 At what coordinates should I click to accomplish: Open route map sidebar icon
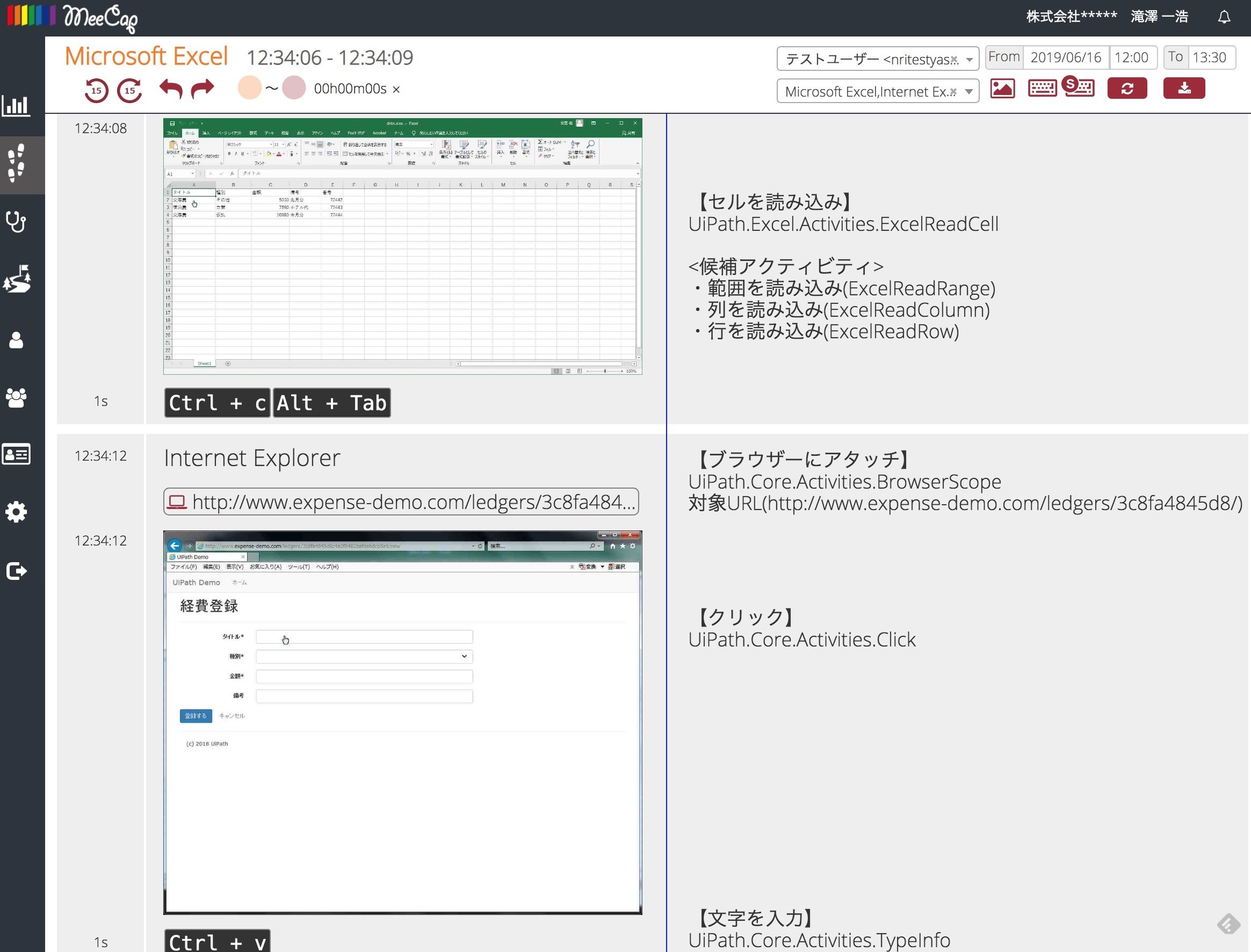point(17,279)
